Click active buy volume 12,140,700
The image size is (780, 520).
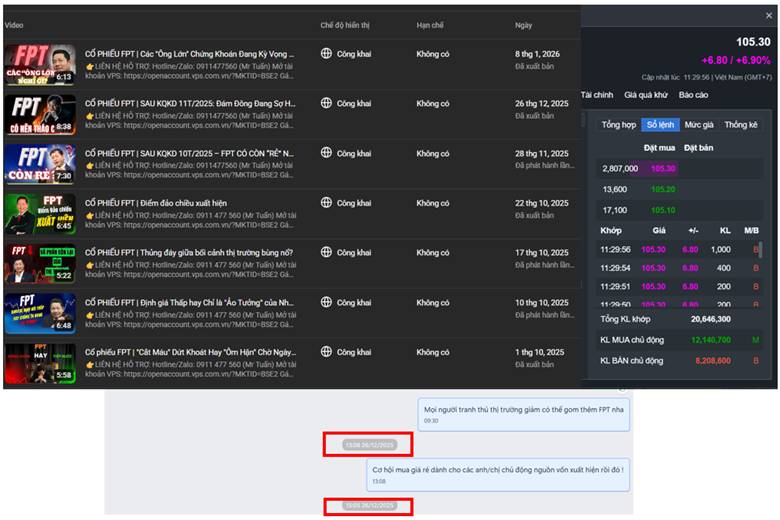tap(711, 340)
